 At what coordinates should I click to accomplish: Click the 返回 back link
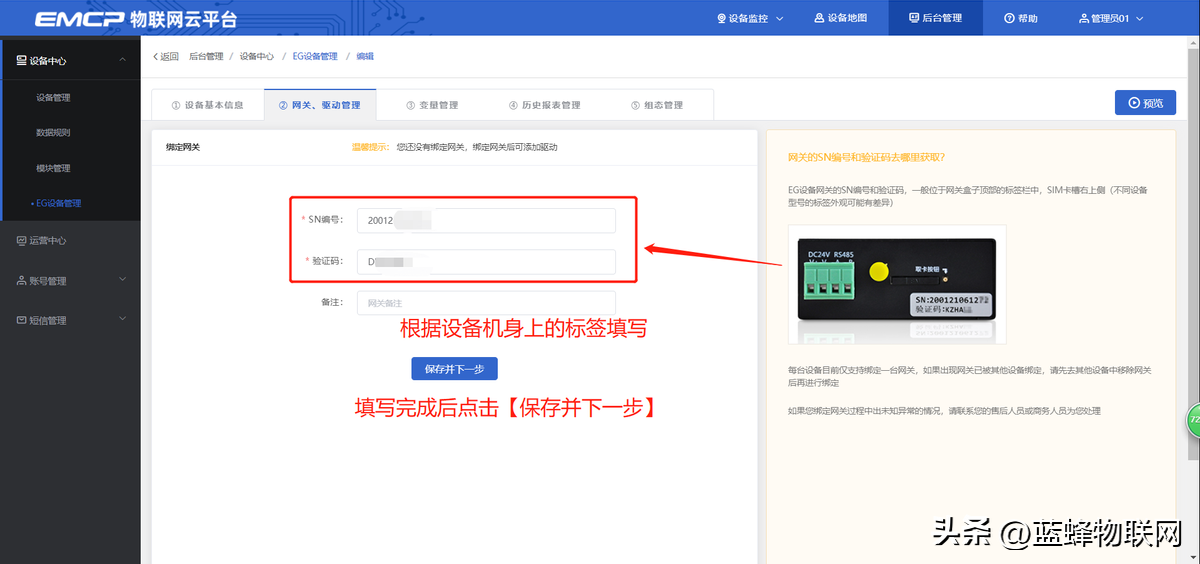[165, 57]
